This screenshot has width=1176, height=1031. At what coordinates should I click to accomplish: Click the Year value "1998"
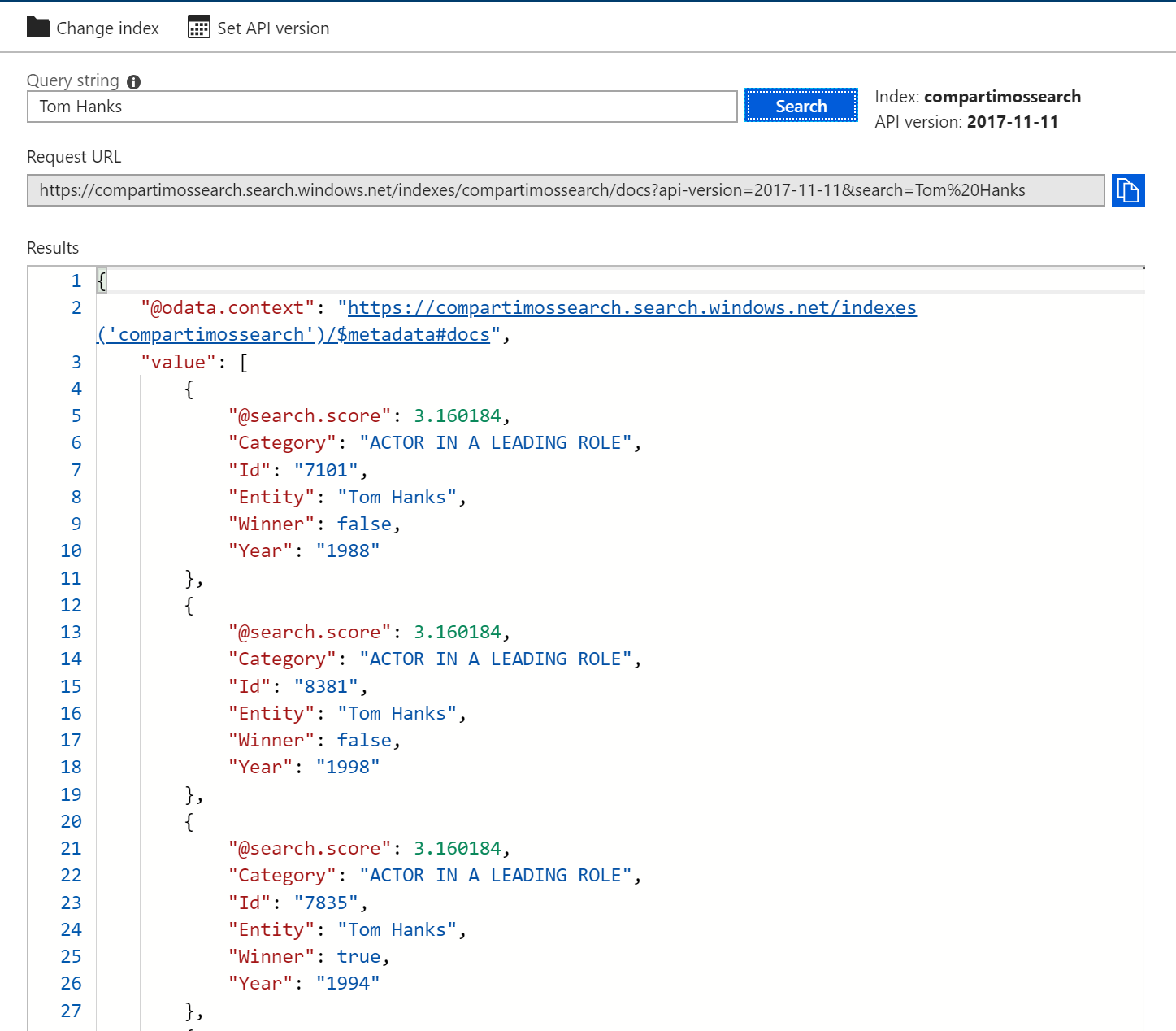(348, 767)
